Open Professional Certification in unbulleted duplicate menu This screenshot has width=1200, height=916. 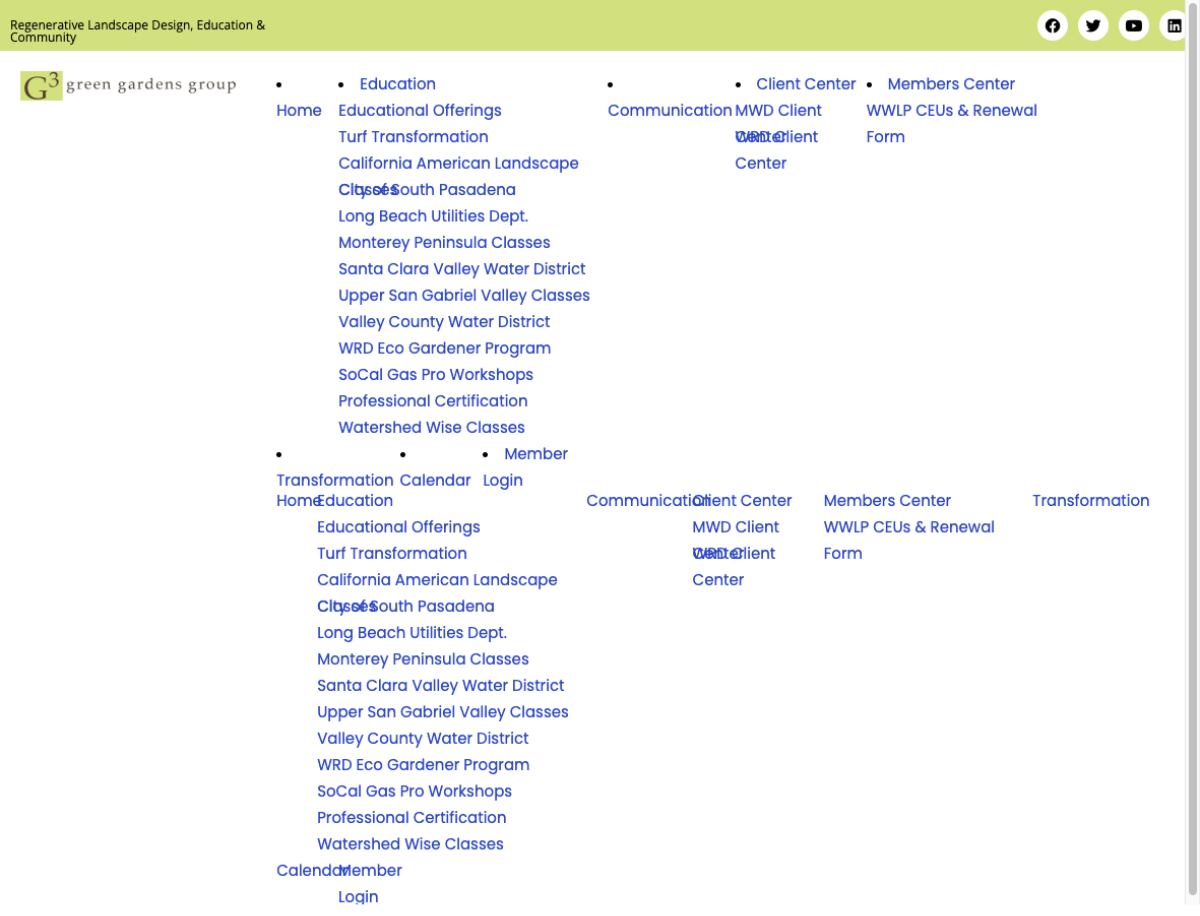point(412,818)
